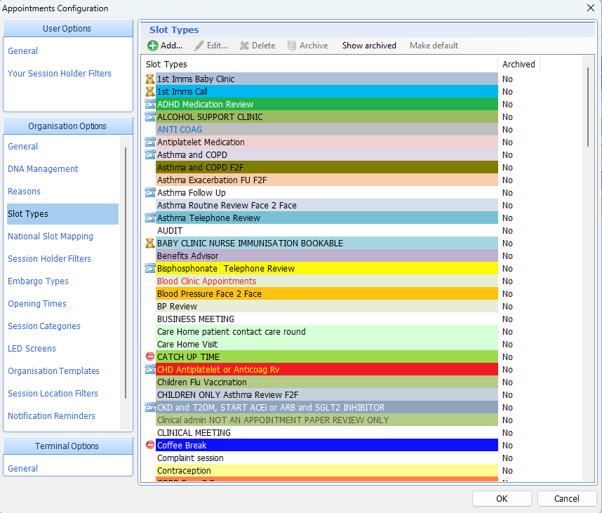Image resolution: width=602 pixels, height=513 pixels.
Task: Open Terminal Options General
Action: [x=23, y=469]
